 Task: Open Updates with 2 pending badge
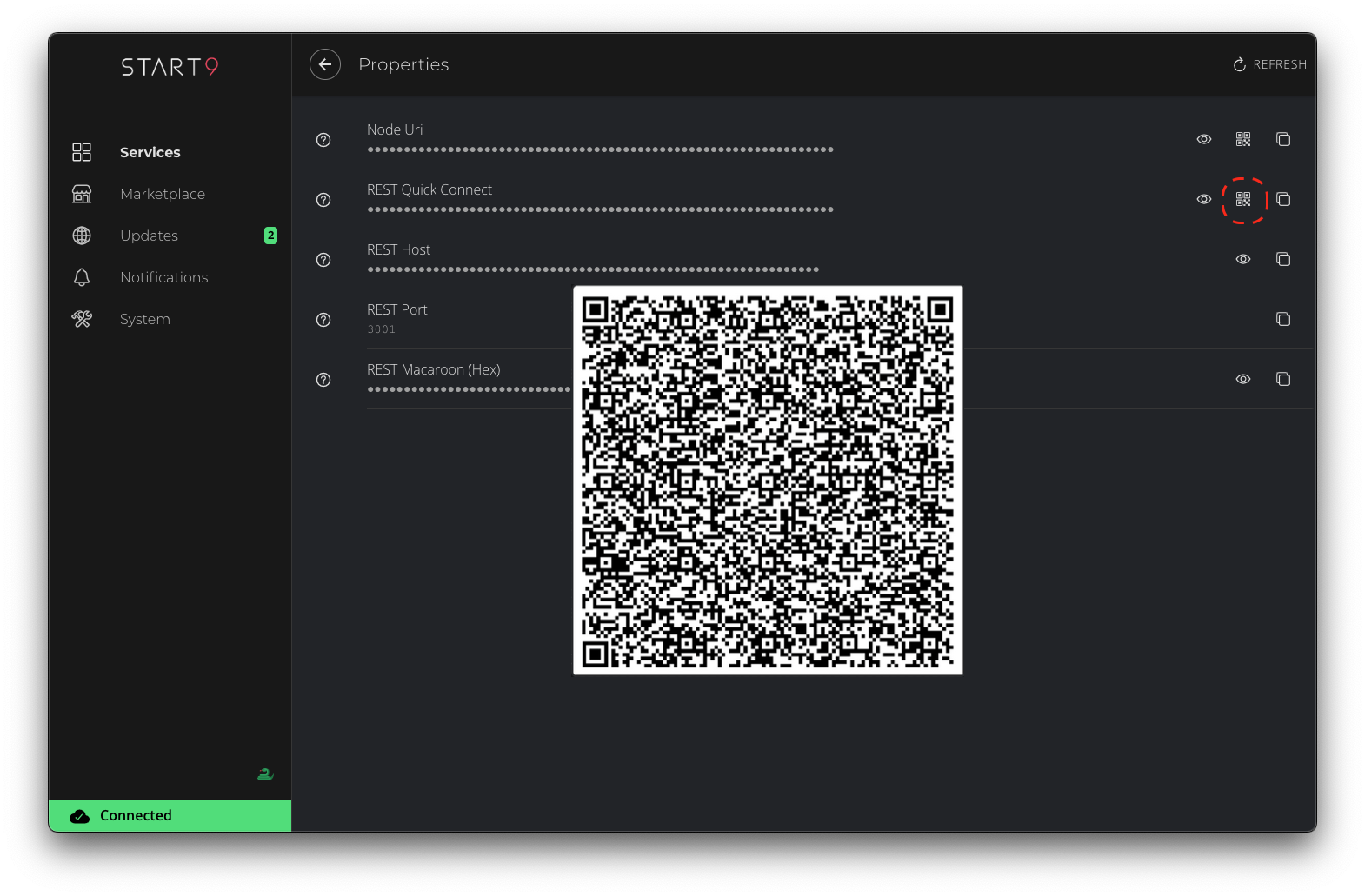pyautogui.click(x=150, y=236)
